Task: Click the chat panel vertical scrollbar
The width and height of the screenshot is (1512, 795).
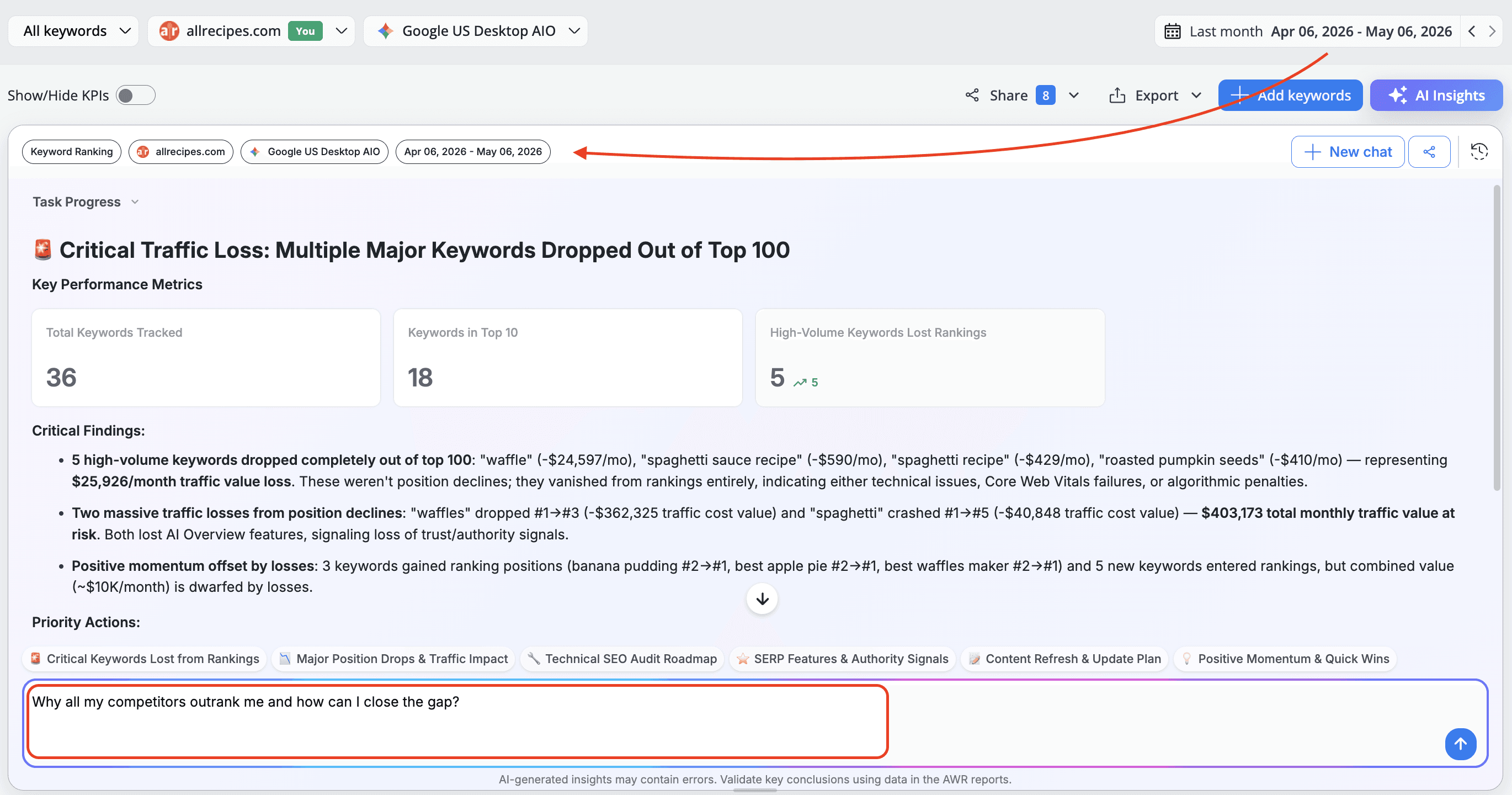Action: [1497, 338]
